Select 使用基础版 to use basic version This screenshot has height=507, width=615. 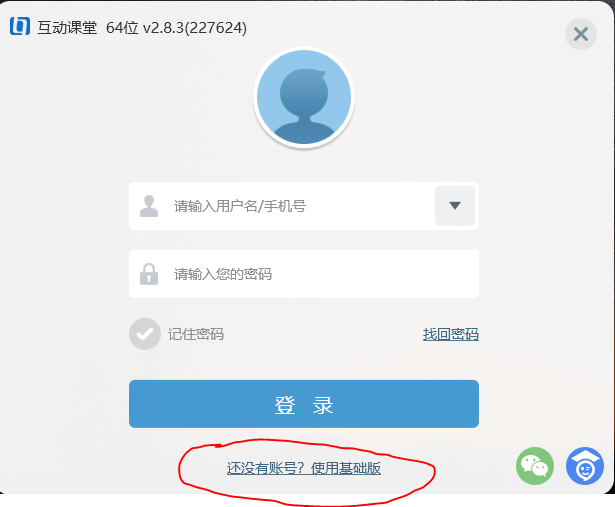(346, 468)
